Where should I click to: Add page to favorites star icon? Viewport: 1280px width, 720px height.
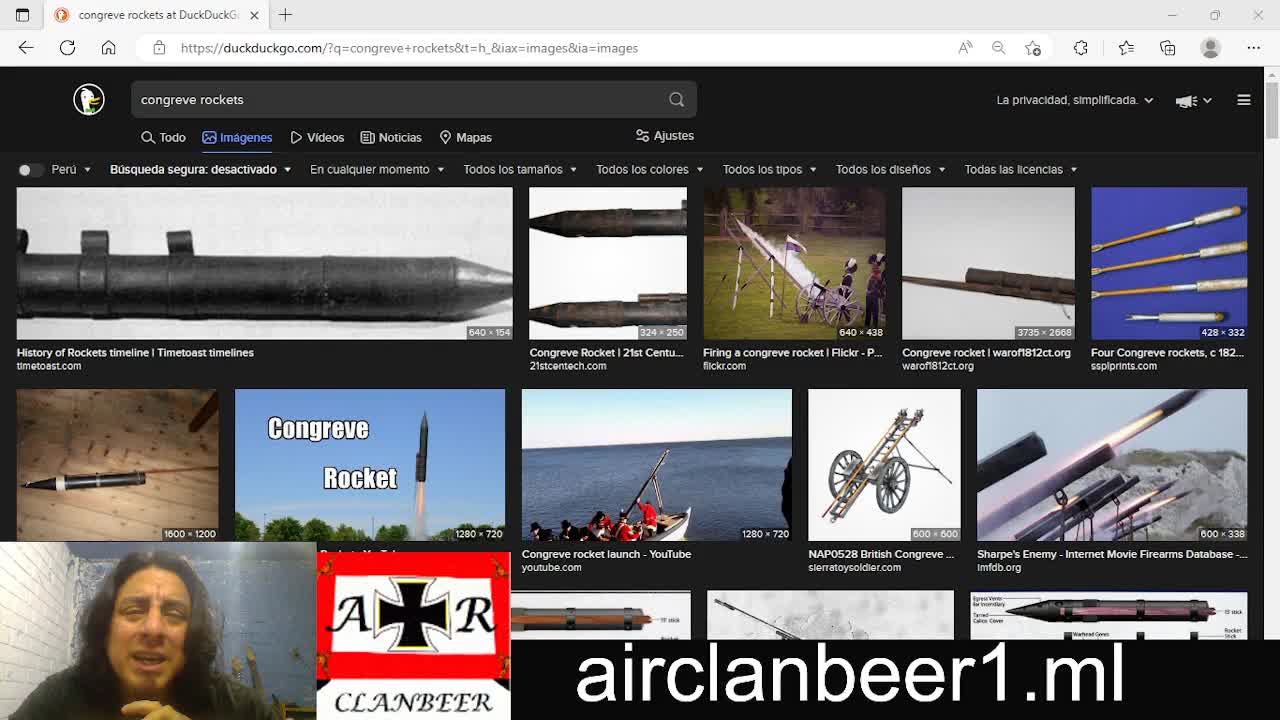pyautogui.click(x=1033, y=48)
